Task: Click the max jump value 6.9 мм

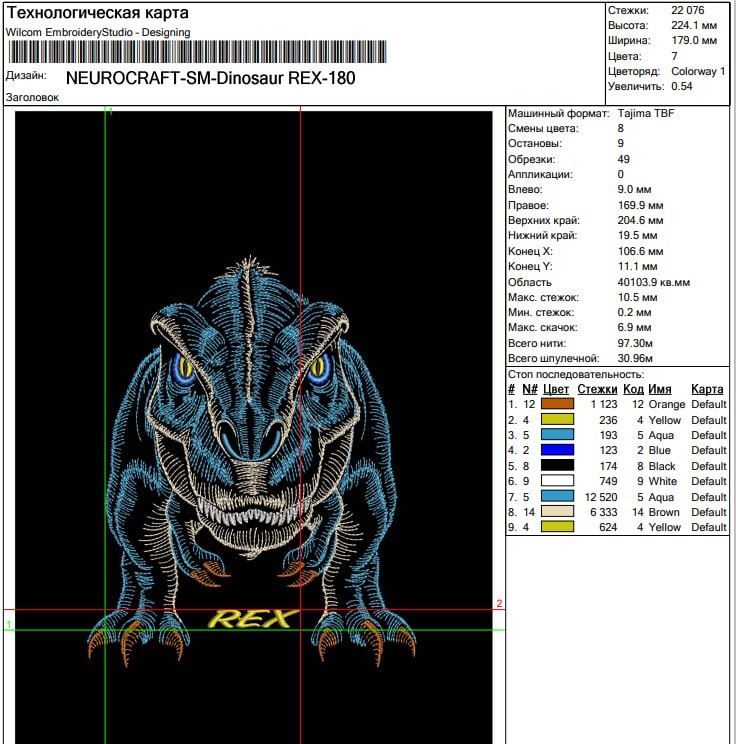Action: [634, 327]
